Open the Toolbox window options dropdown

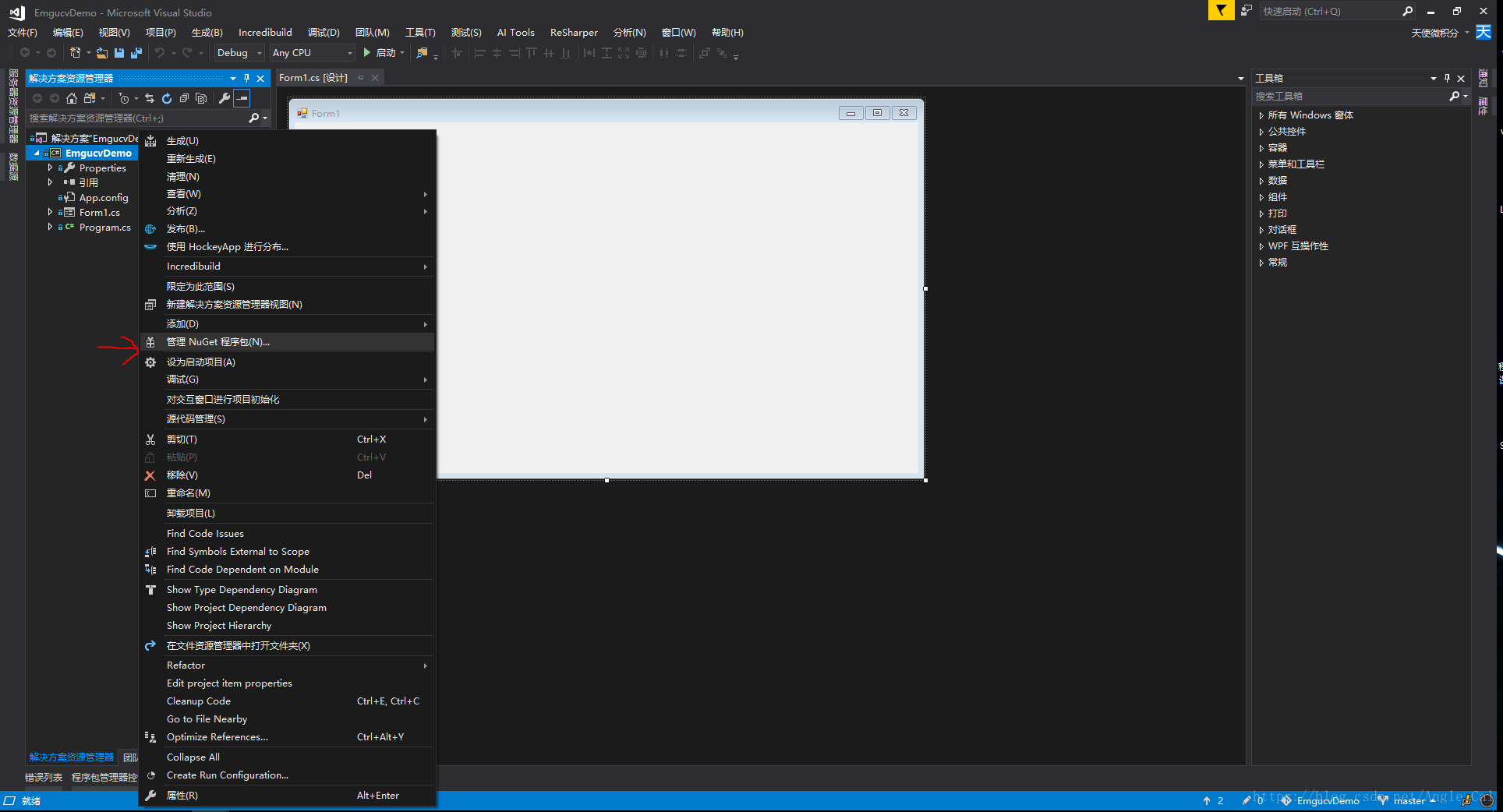coord(1433,78)
